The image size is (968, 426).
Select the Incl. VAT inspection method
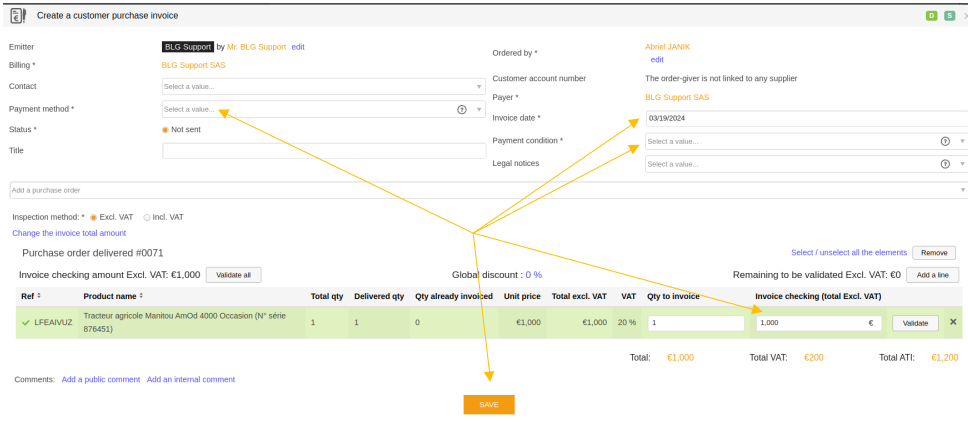pyautogui.click(x=147, y=217)
